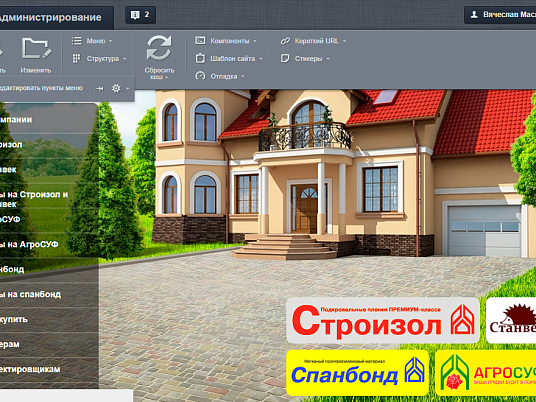Viewport: 536px width, 402px height.
Task: Click the Станвек hedgehog brand banner
Action: point(511,320)
